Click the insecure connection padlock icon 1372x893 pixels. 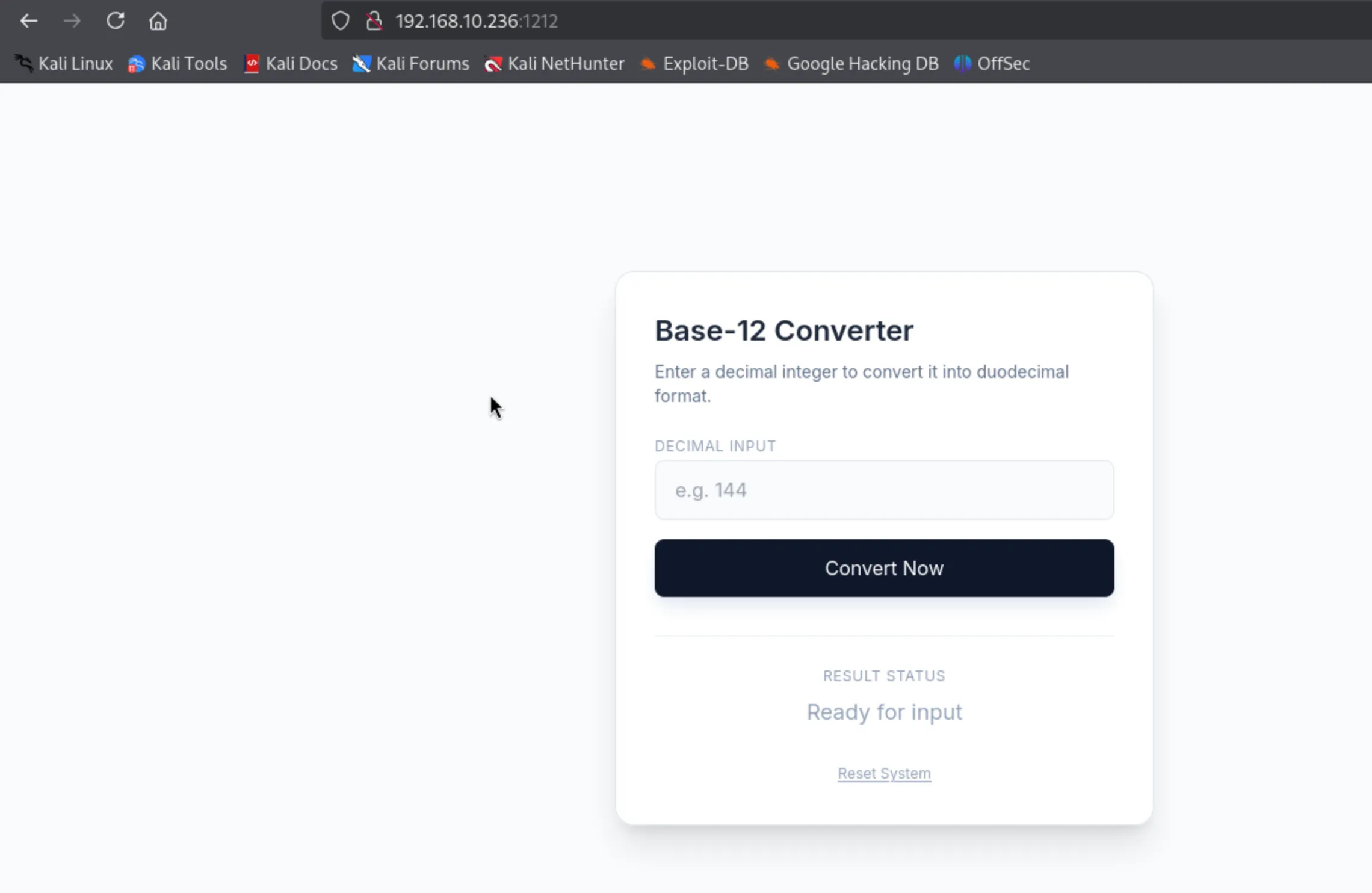pyautogui.click(x=374, y=22)
